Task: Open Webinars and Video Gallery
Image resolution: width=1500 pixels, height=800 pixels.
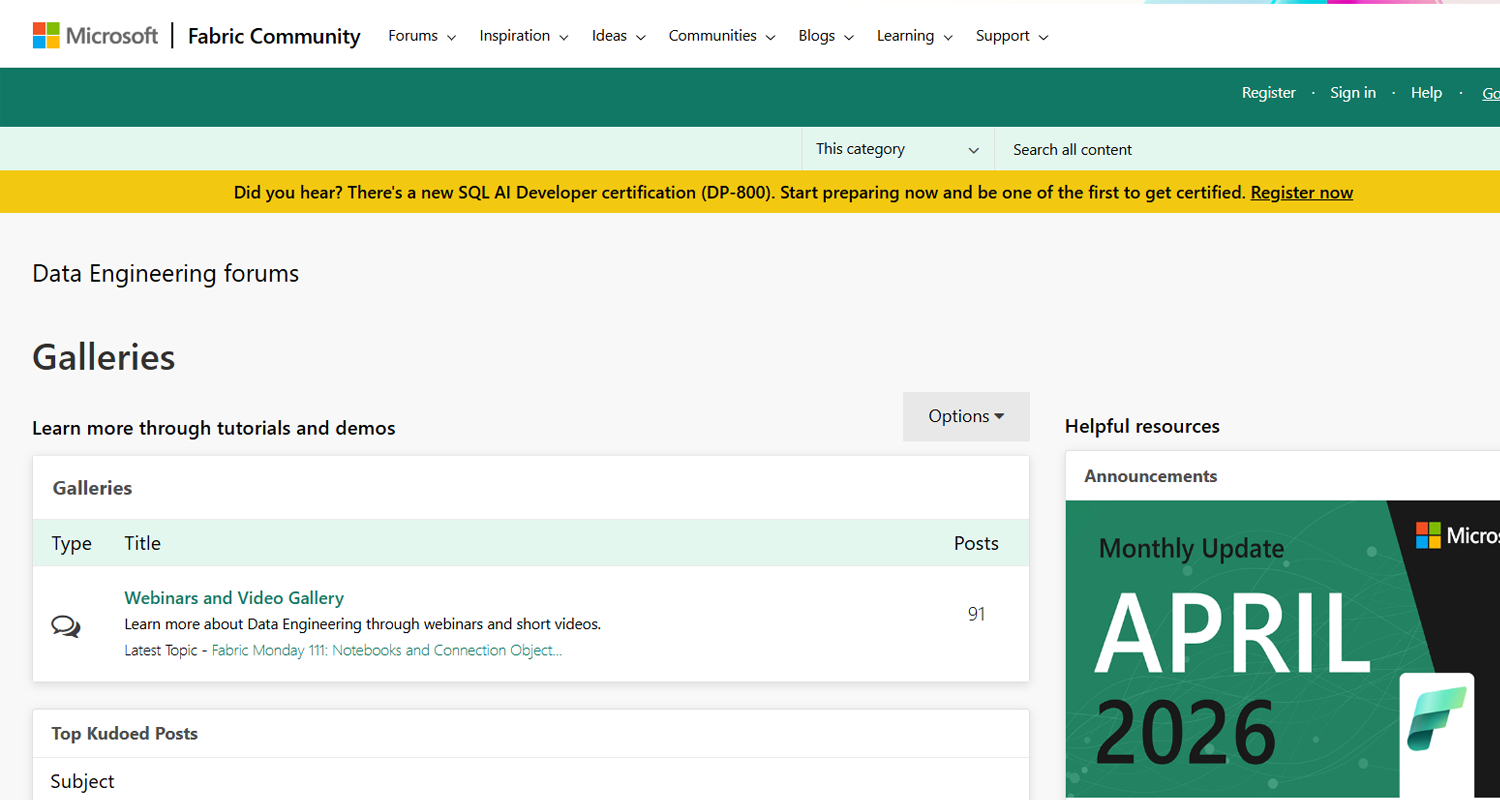Action: (x=234, y=598)
